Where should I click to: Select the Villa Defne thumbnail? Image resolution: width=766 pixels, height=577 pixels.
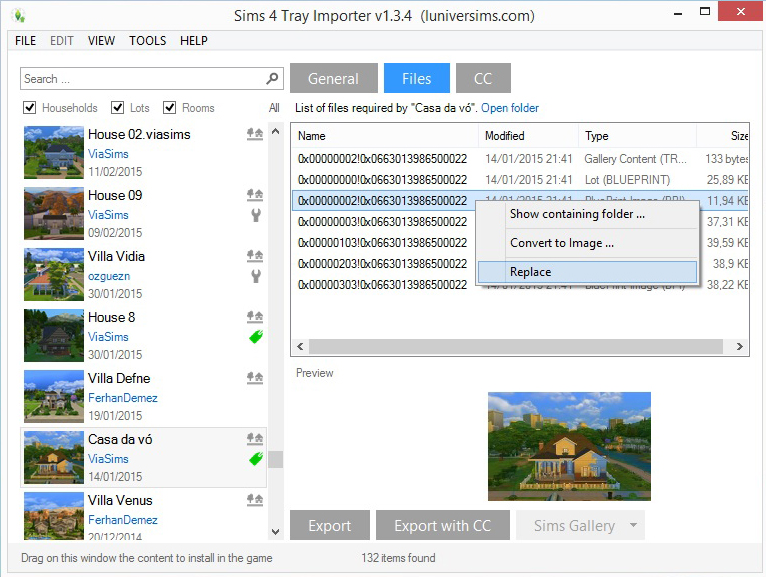[x=54, y=396]
